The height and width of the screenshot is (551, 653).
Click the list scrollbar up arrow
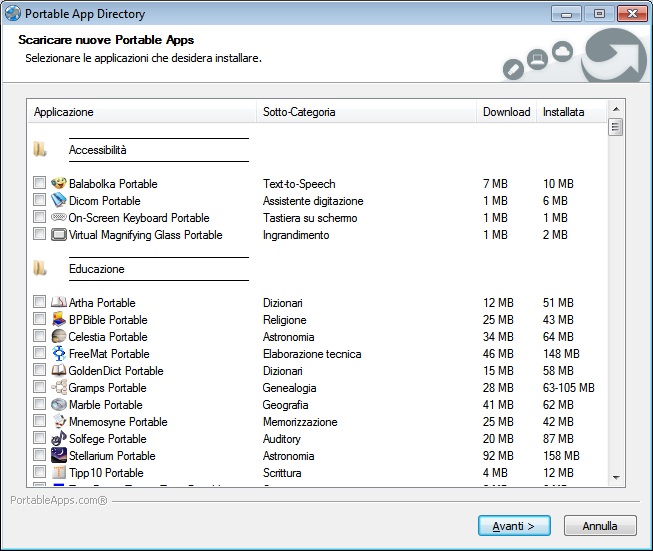[x=616, y=109]
